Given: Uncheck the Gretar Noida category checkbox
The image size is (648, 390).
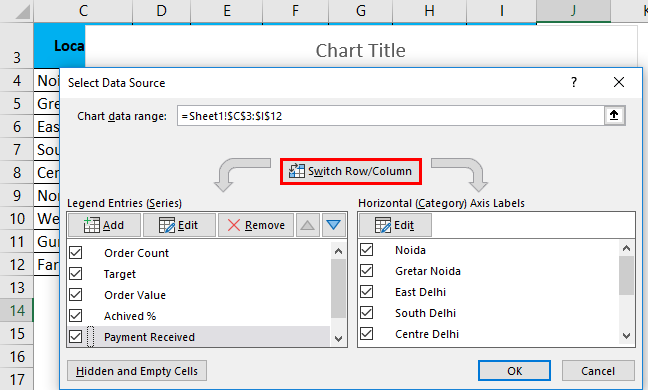Looking at the screenshot, I should (367, 271).
